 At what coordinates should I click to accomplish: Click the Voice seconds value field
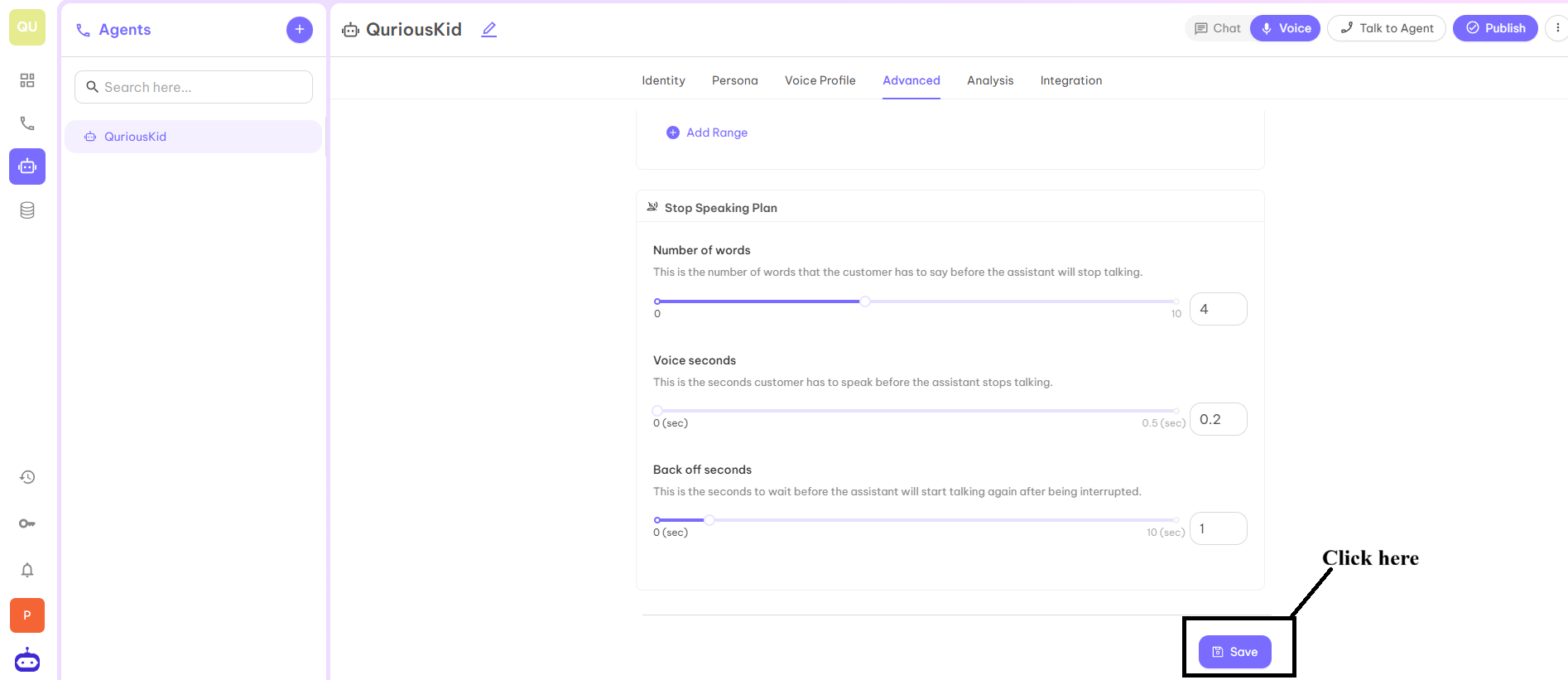(1219, 419)
